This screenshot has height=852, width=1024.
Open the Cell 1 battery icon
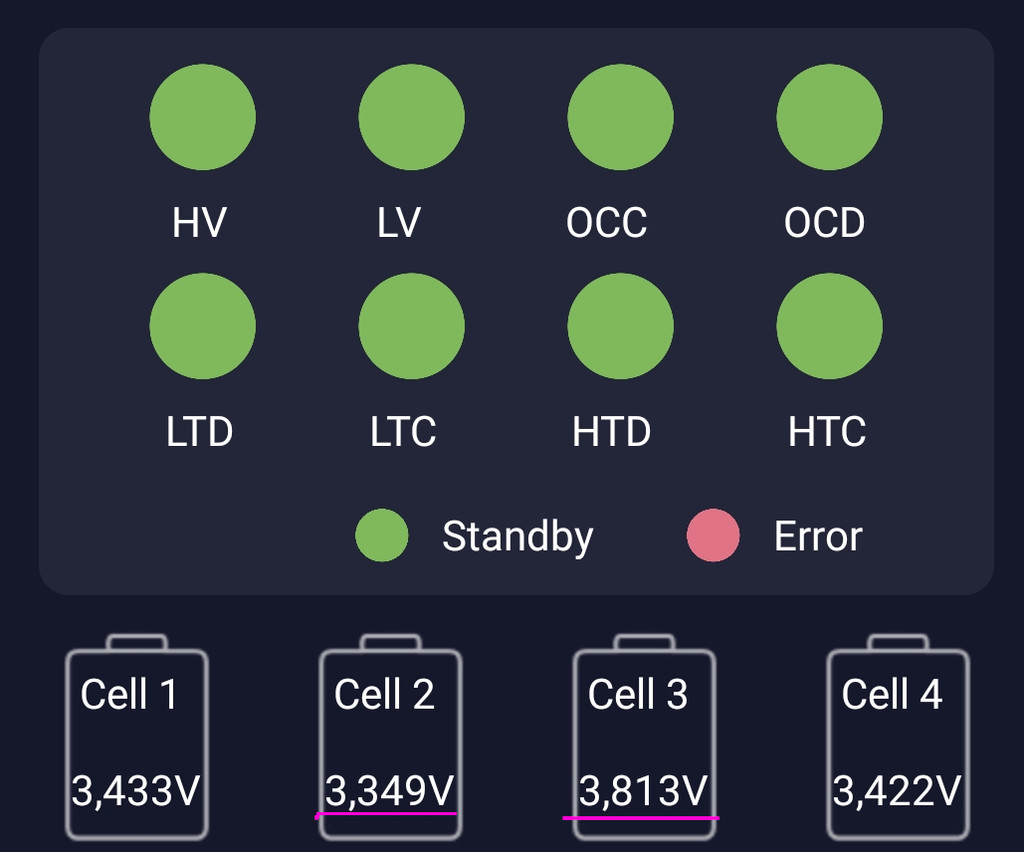(137, 736)
